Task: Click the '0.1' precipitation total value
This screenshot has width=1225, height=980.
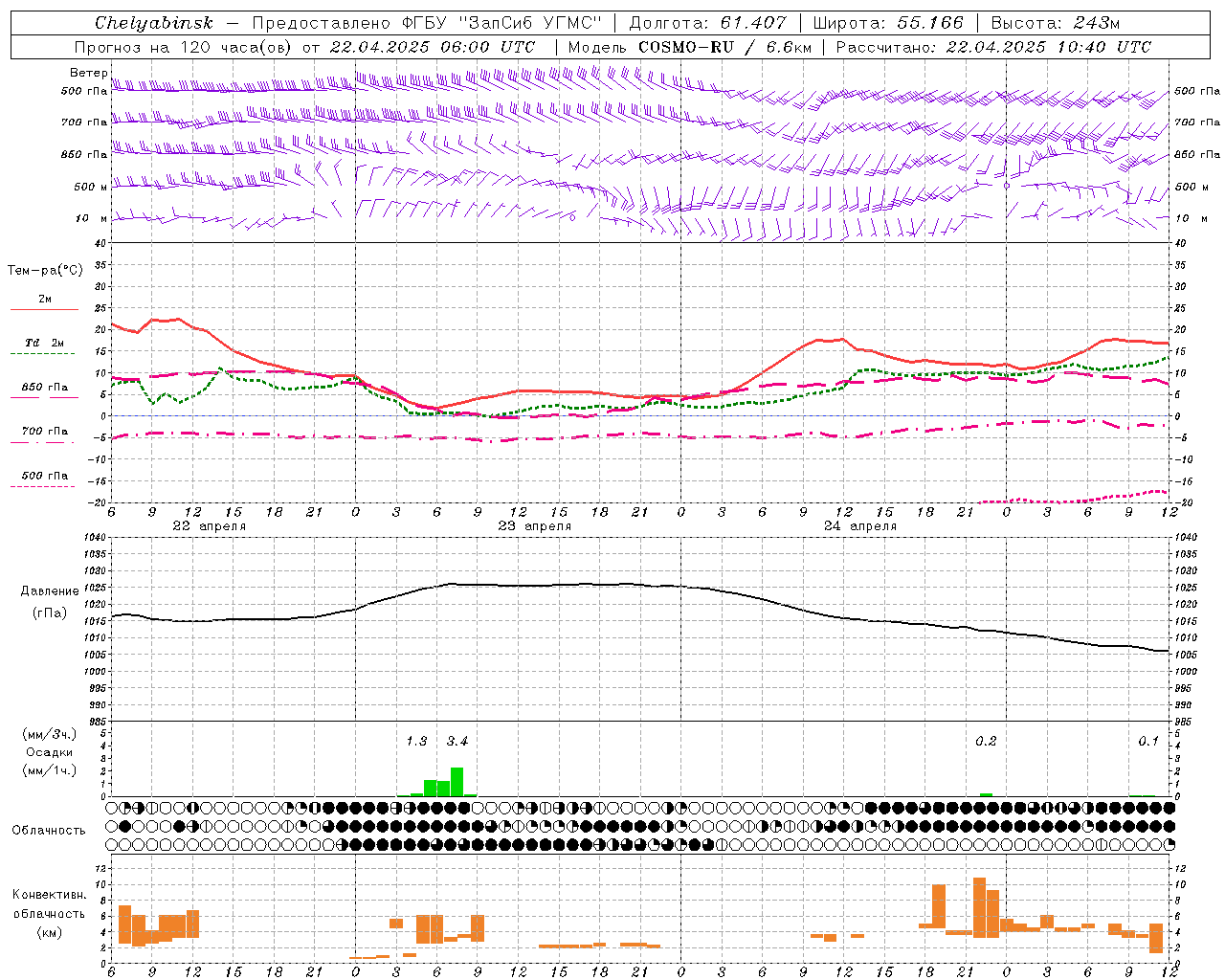Action: coord(1148,742)
